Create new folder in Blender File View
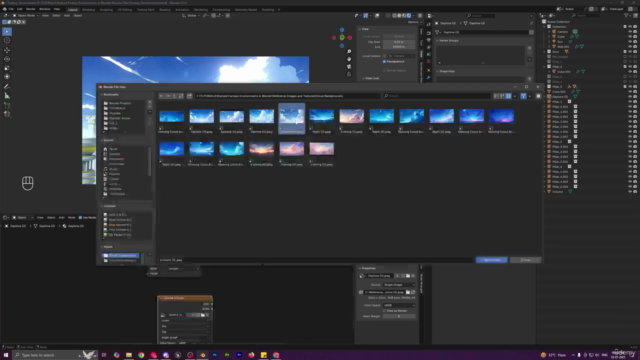This screenshot has height=360, width=640. pos(189,96)
